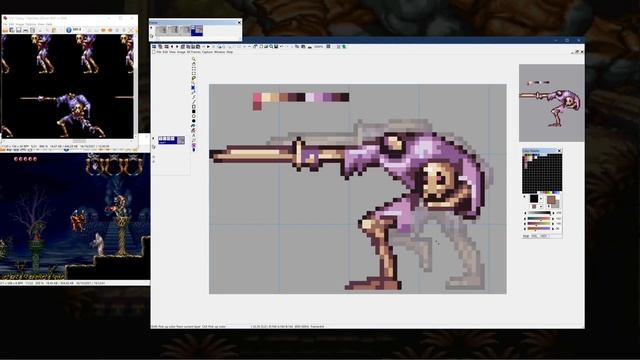
Task: Click the skeleton preview thumbnail window
Action: (x=551, y=103)
